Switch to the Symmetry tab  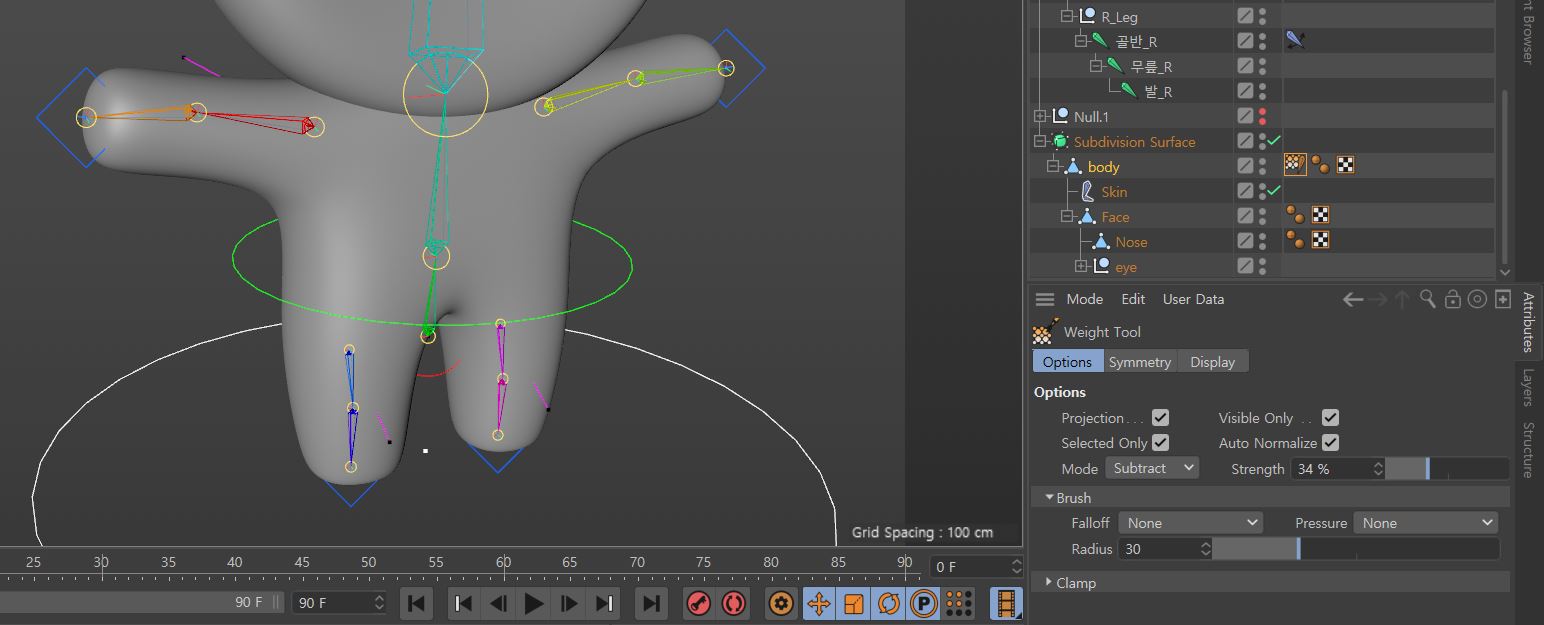point(1139,362)
